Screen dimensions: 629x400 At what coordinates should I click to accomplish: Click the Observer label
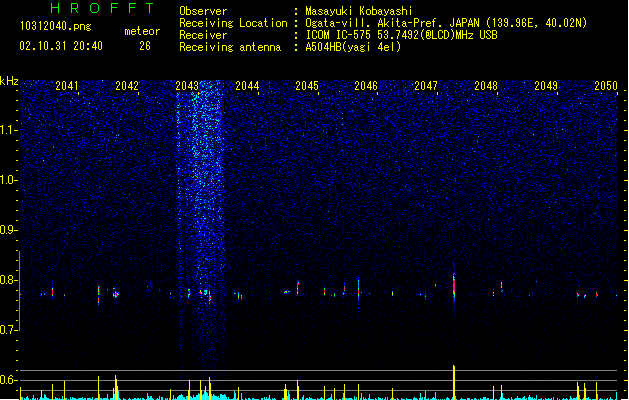pos(203,11)
